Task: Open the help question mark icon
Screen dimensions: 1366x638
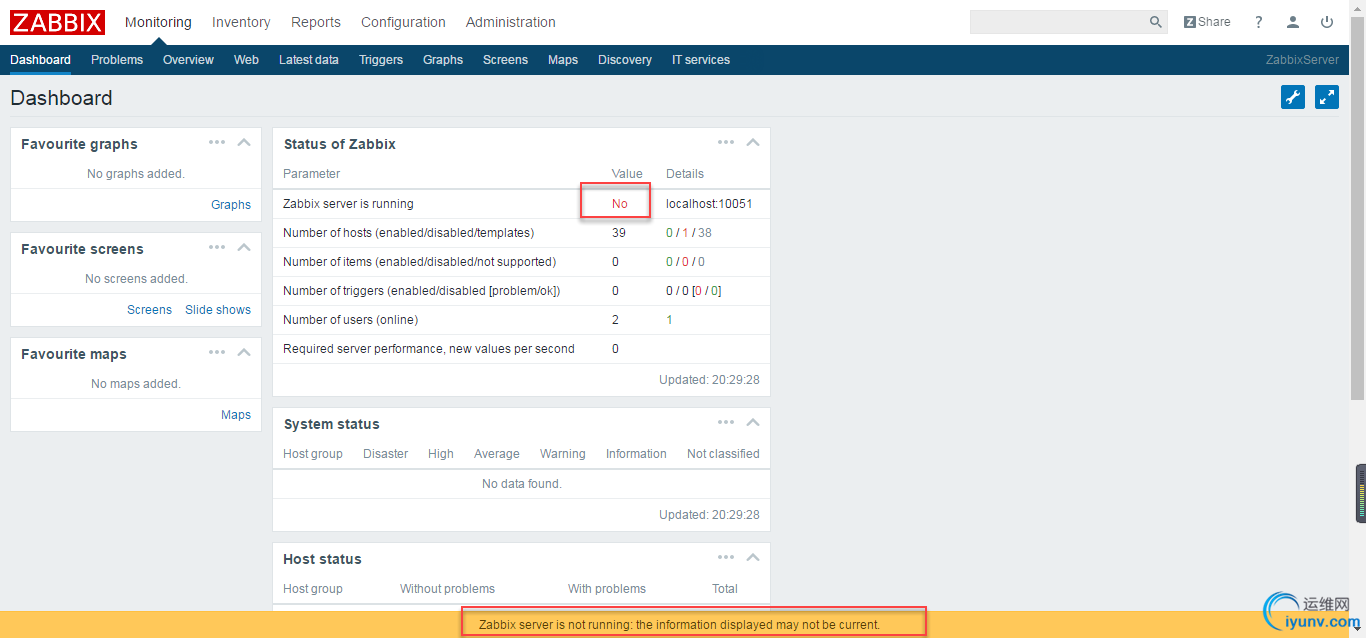Action: click(x=1259, y=22)
